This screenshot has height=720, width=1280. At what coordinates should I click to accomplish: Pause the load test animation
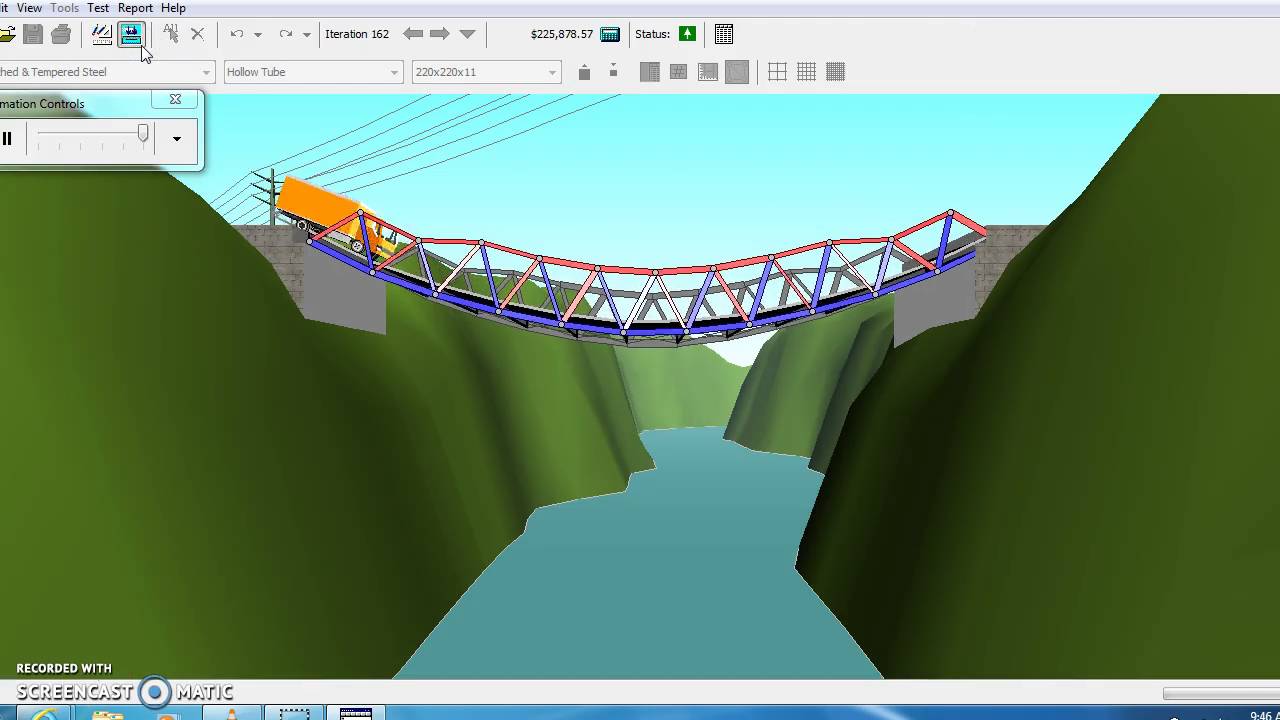(x=7, y=139)
